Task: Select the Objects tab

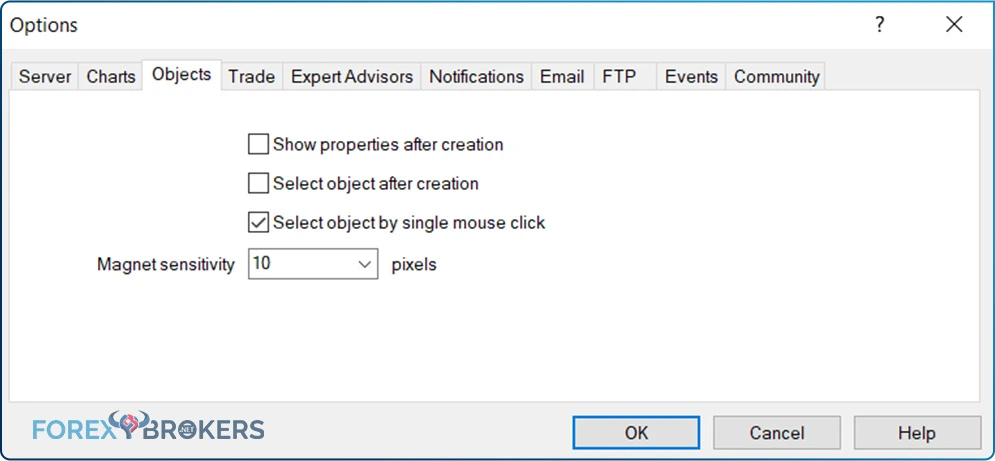Action: coord(181,75)
